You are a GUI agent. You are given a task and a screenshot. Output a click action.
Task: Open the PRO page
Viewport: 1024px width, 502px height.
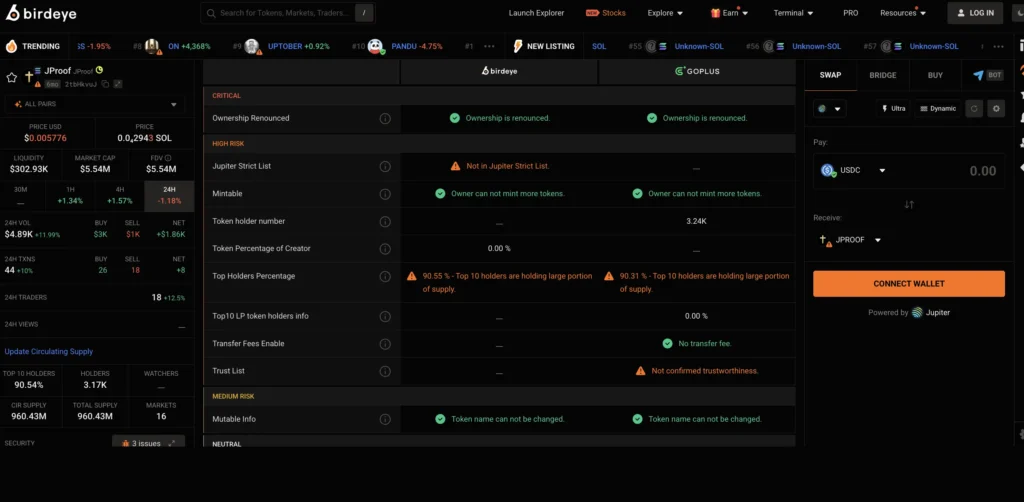[x=850, y=13]
